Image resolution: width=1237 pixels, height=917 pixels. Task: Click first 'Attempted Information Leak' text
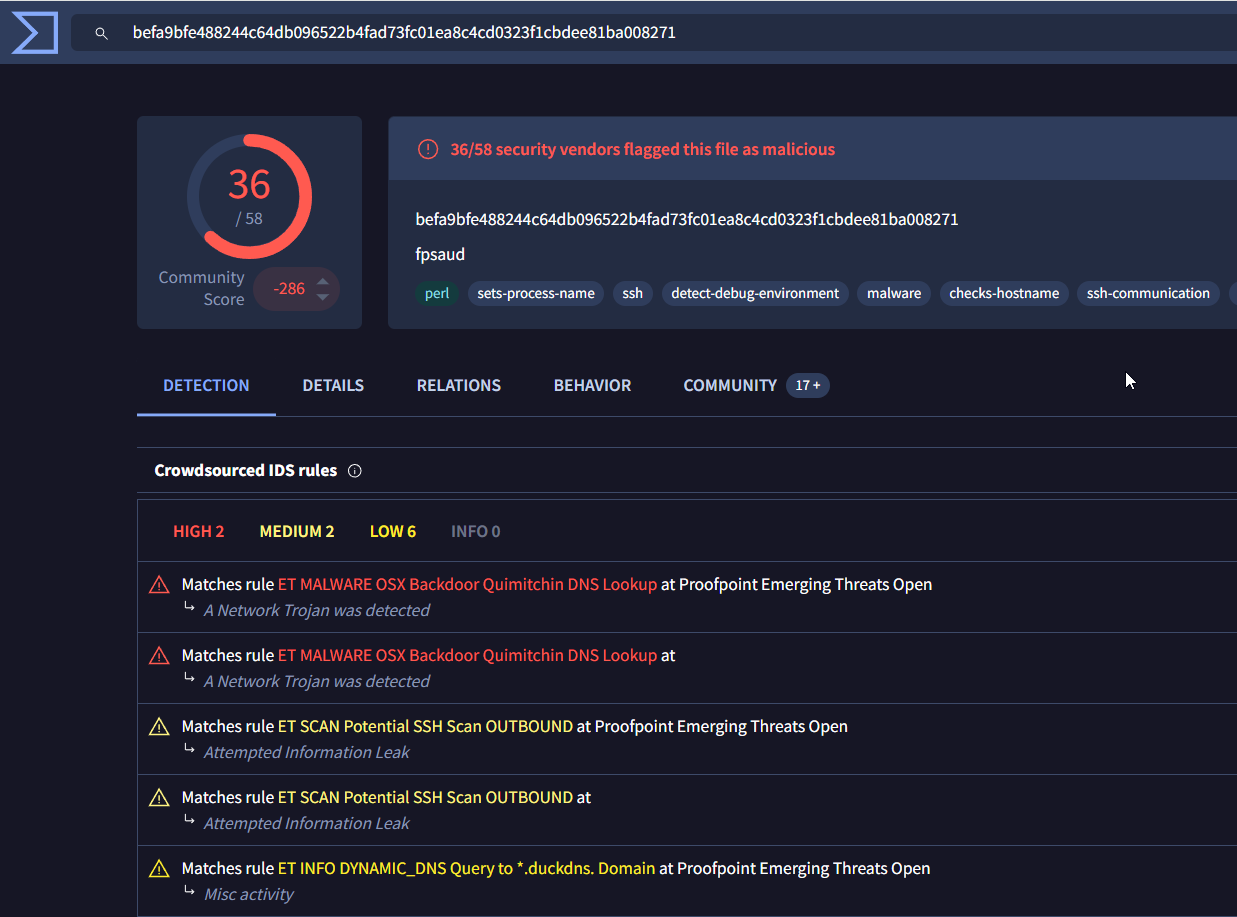pyautogui.click(x=307, y=752)
